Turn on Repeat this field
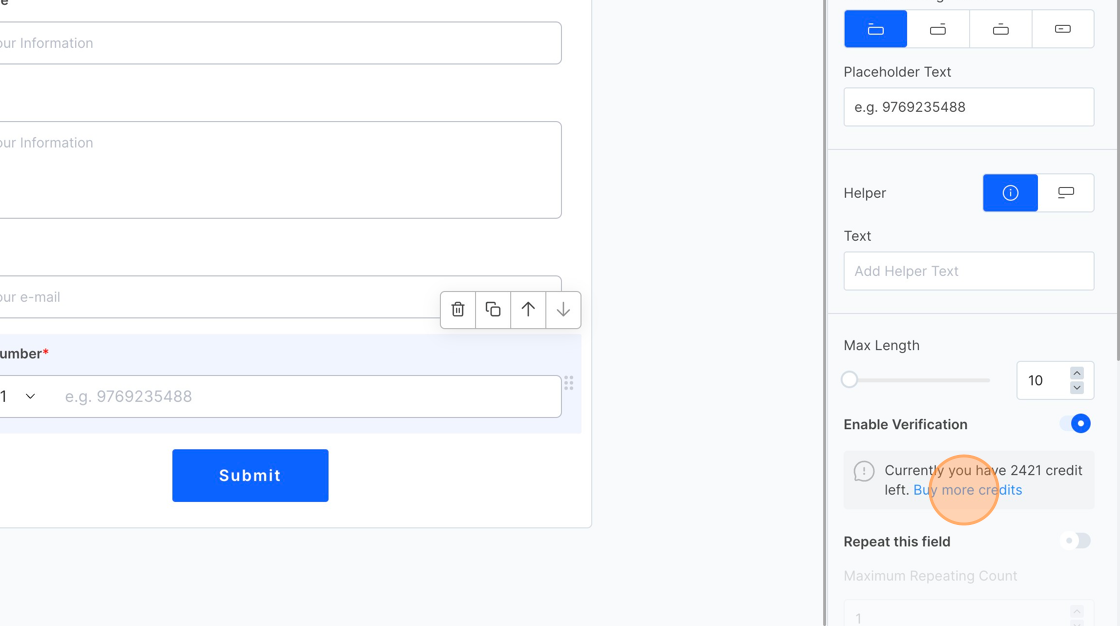The width and height of the screenshot is (1120, 626). (1075, 541)
